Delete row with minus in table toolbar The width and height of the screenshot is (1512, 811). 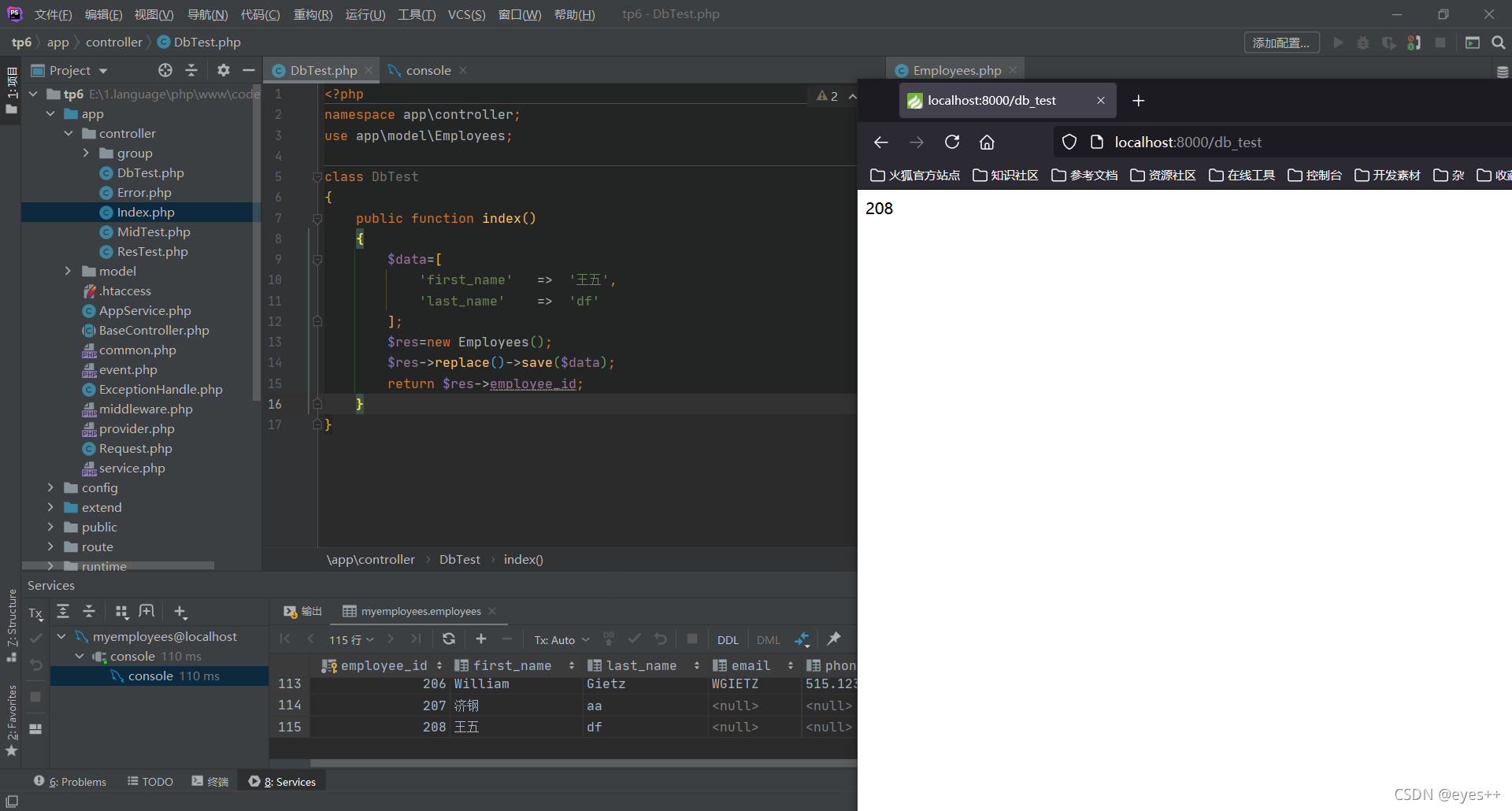507,639
